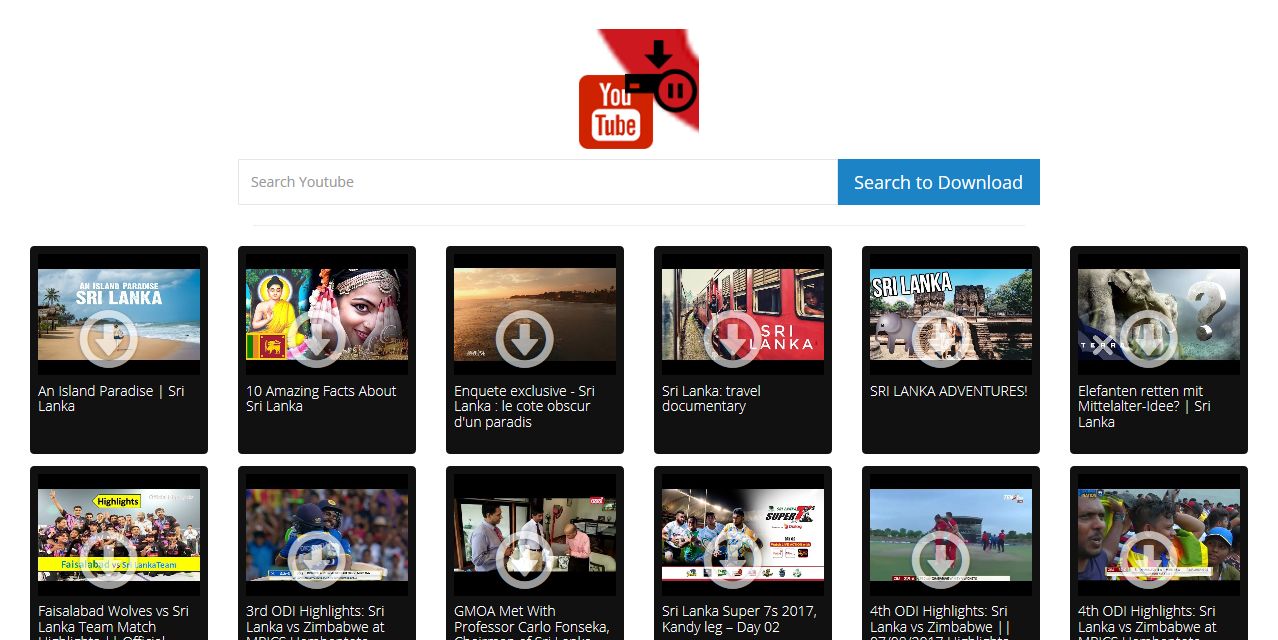Open the 10 Amazing Facts About Sri Lanka title

(321, 398)
